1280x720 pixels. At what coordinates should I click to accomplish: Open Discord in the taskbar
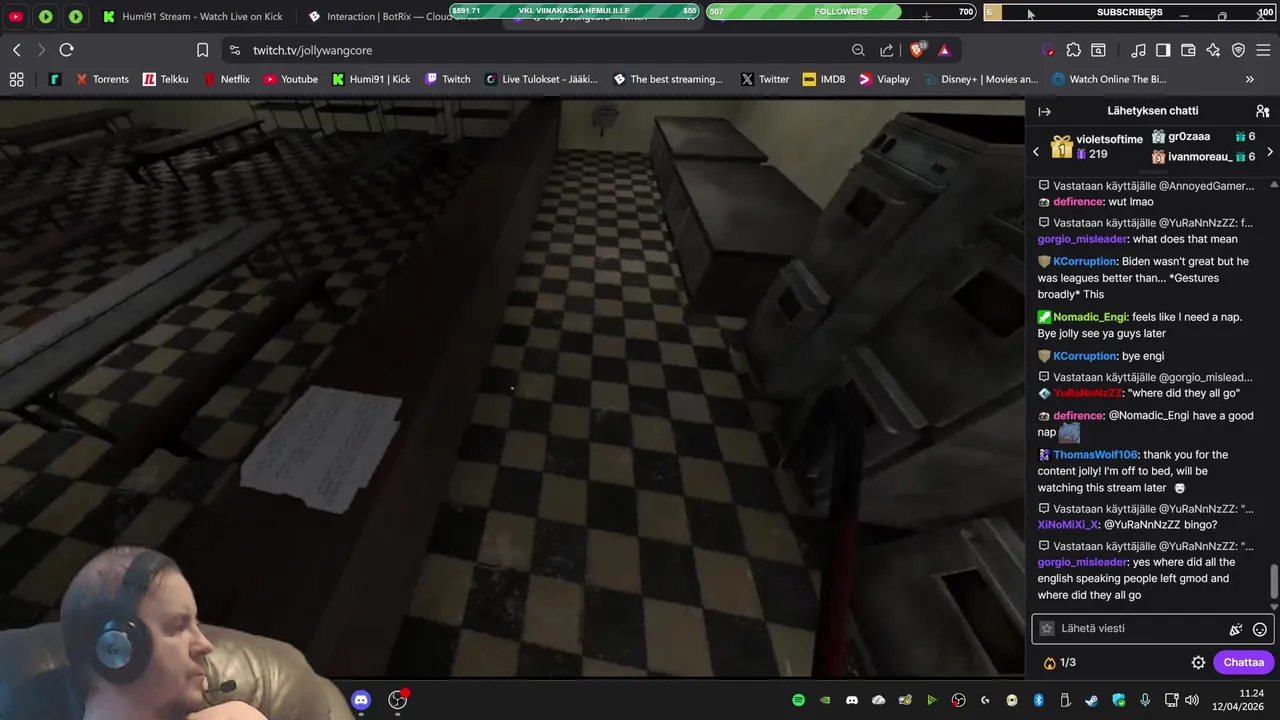(361, 700)
